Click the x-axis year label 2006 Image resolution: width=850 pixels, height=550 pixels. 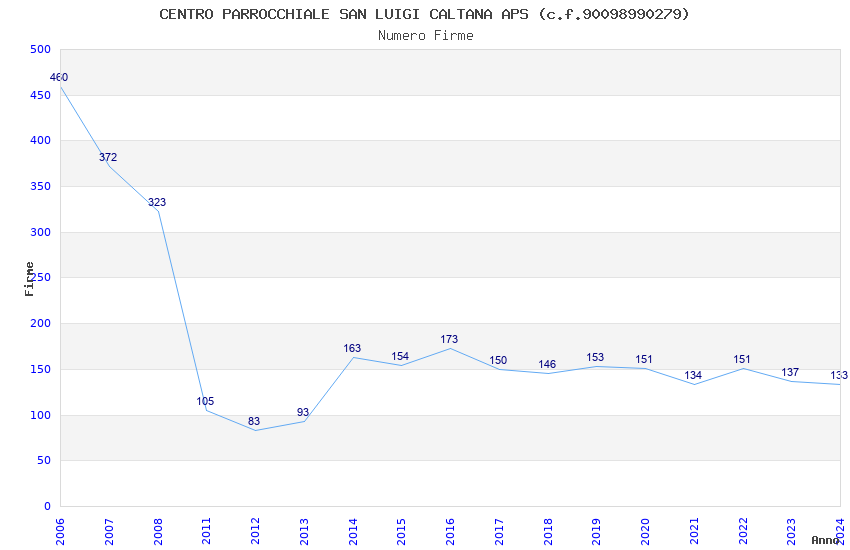tap(60, 531)
